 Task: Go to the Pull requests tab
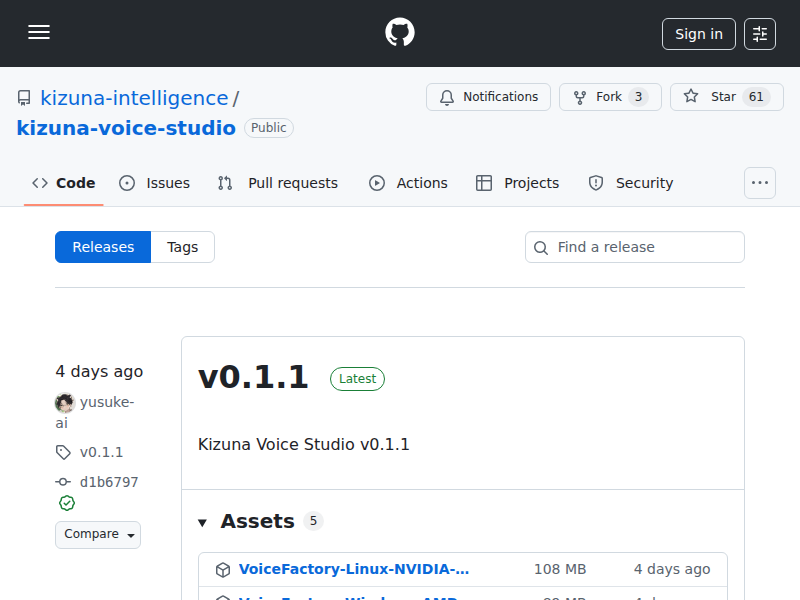279,183
